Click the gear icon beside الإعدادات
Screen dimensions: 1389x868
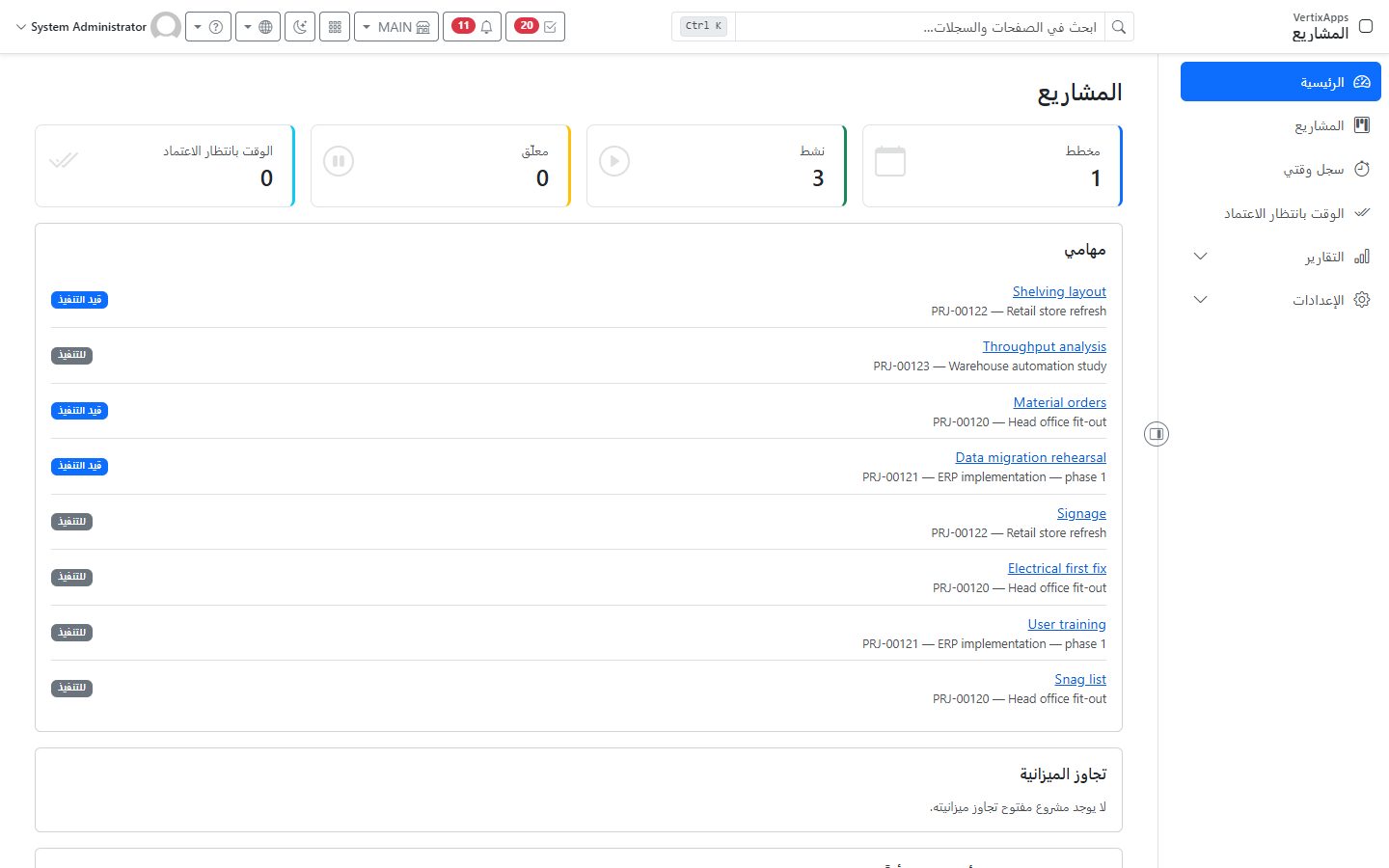pos(1362,300)
